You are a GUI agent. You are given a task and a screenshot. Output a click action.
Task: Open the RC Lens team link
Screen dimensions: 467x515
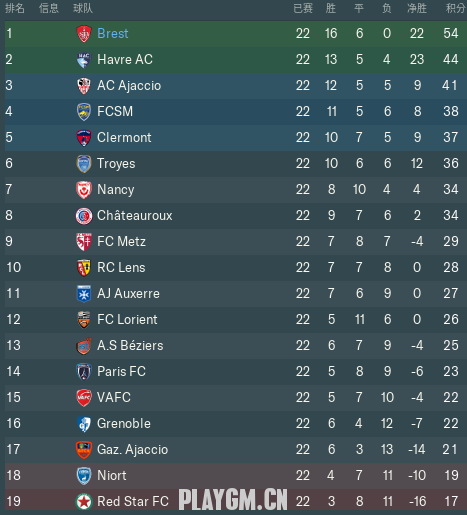pyautogui.click(x=121, y=267)
